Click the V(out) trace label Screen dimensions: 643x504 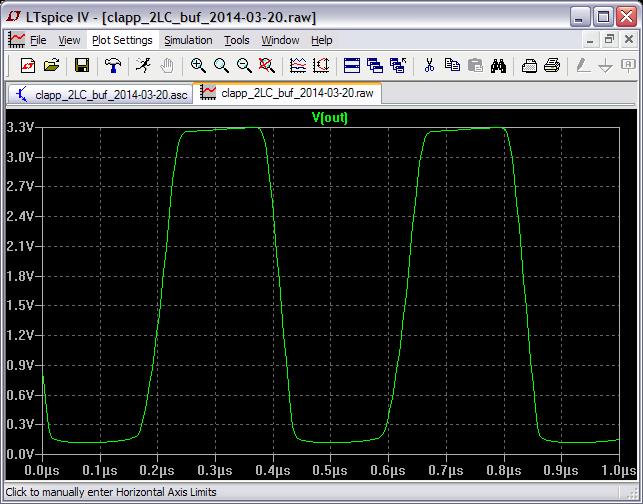pos(330,117)
